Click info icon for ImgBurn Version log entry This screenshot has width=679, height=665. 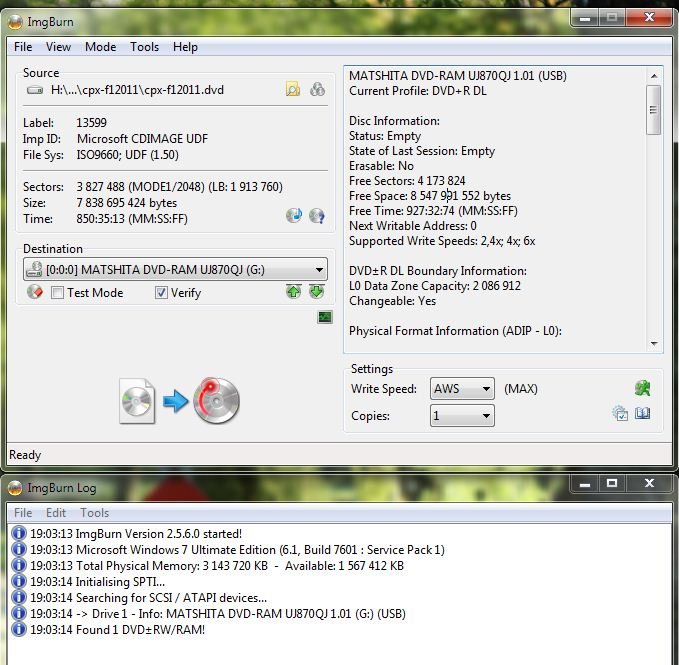pyautogui.click(x=19, y=533)
